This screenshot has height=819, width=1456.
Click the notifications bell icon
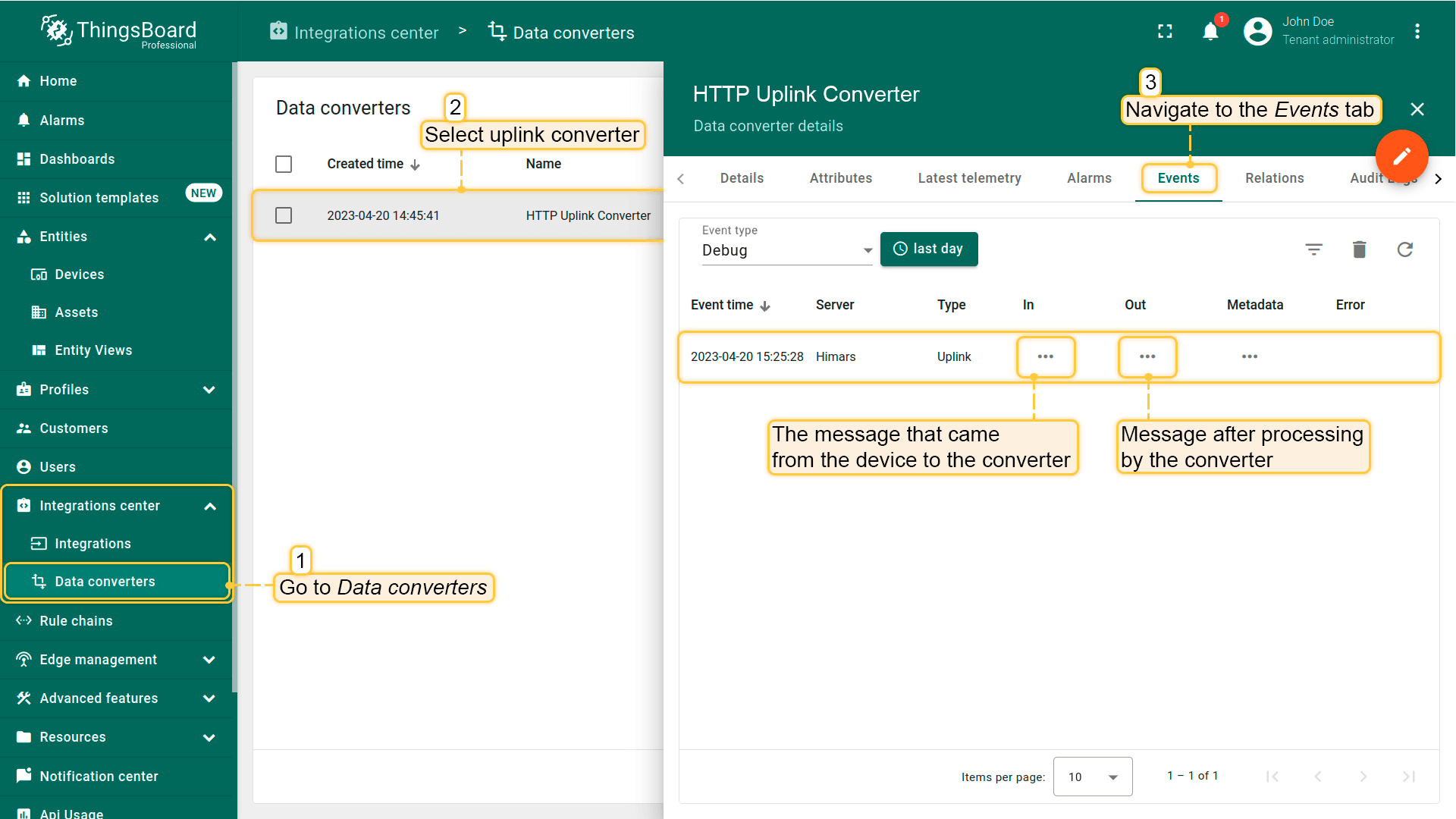click(x=1210, y=32)
